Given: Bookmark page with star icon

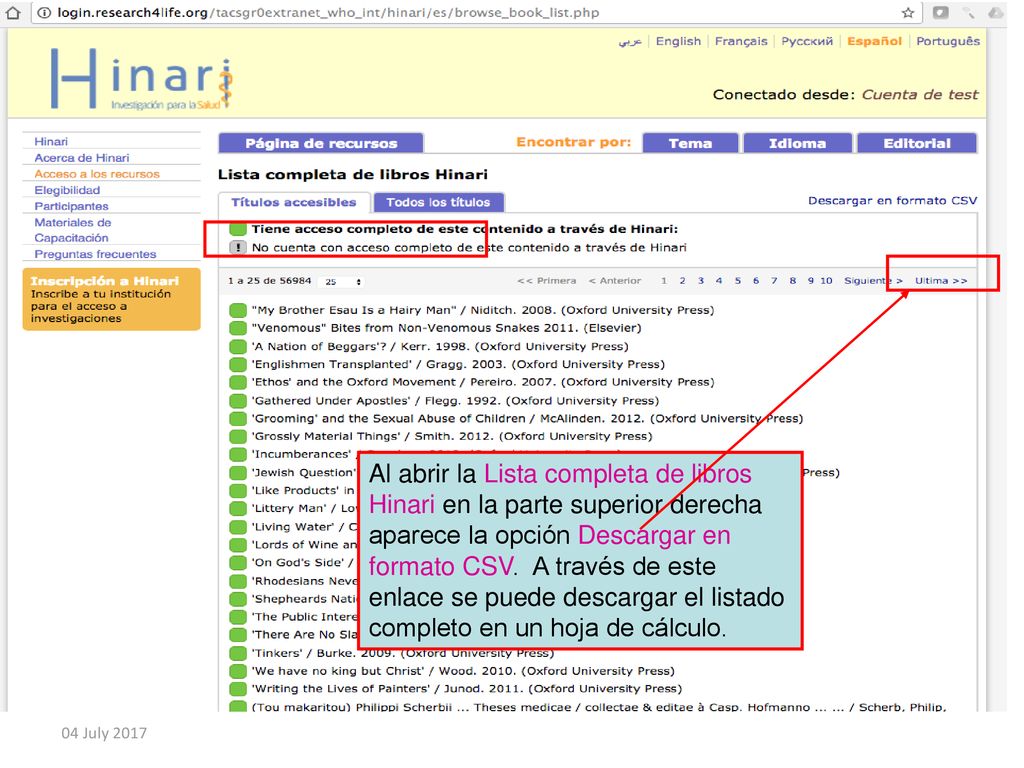Looking at the screenshot, I should (x=908, y=12).
